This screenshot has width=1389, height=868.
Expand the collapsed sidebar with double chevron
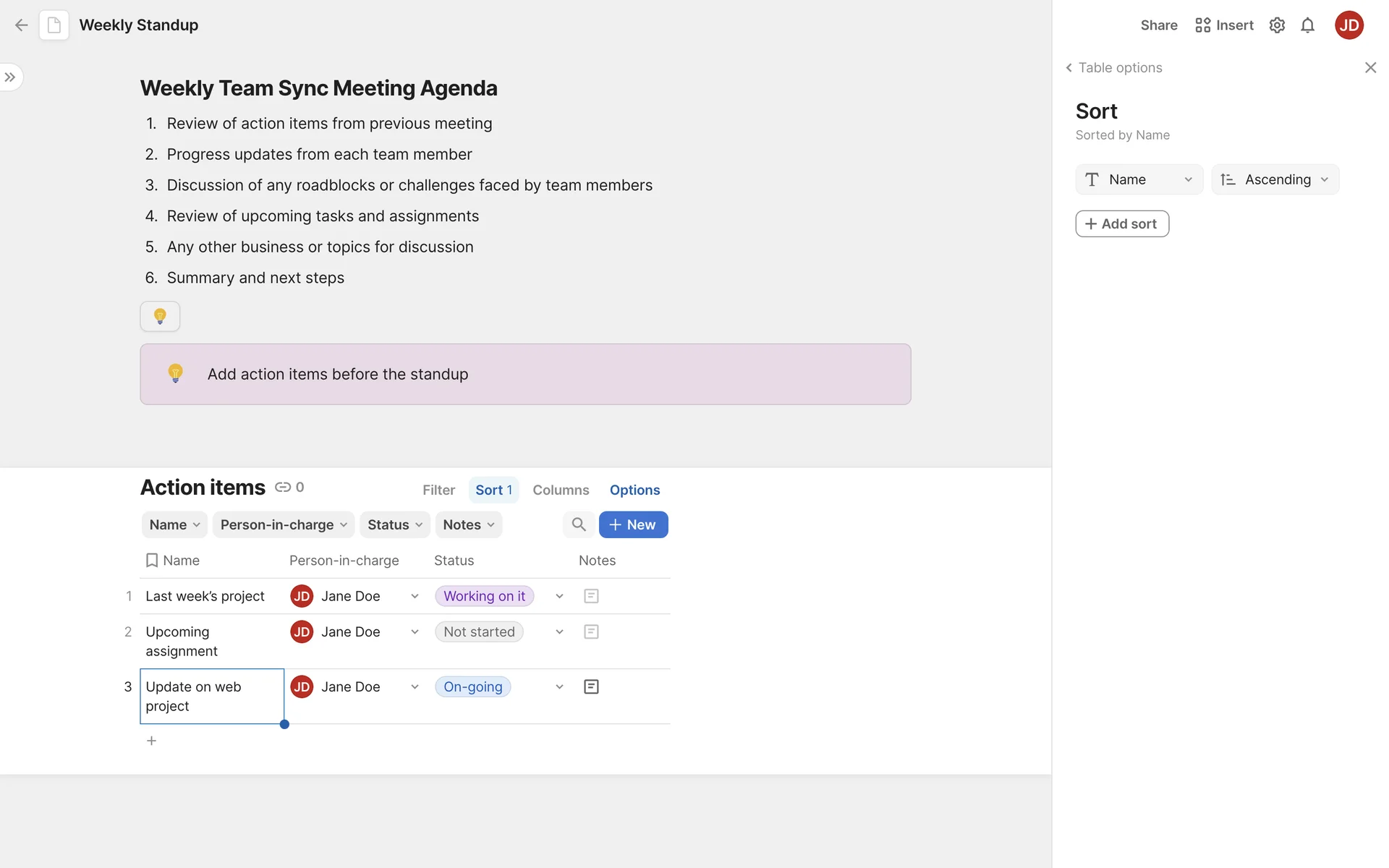[10, 77]
